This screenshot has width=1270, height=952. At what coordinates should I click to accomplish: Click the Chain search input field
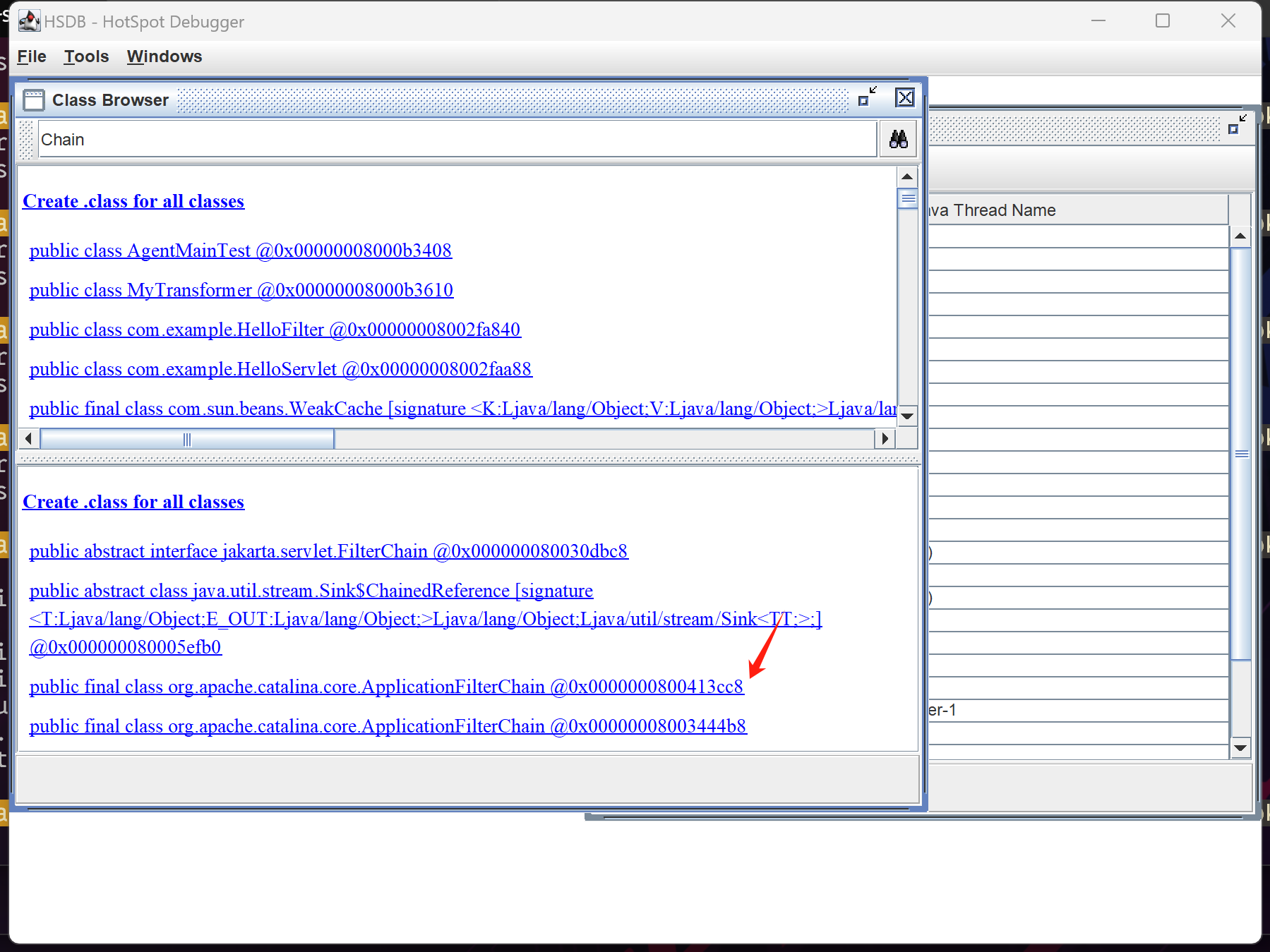click(456, 140)
